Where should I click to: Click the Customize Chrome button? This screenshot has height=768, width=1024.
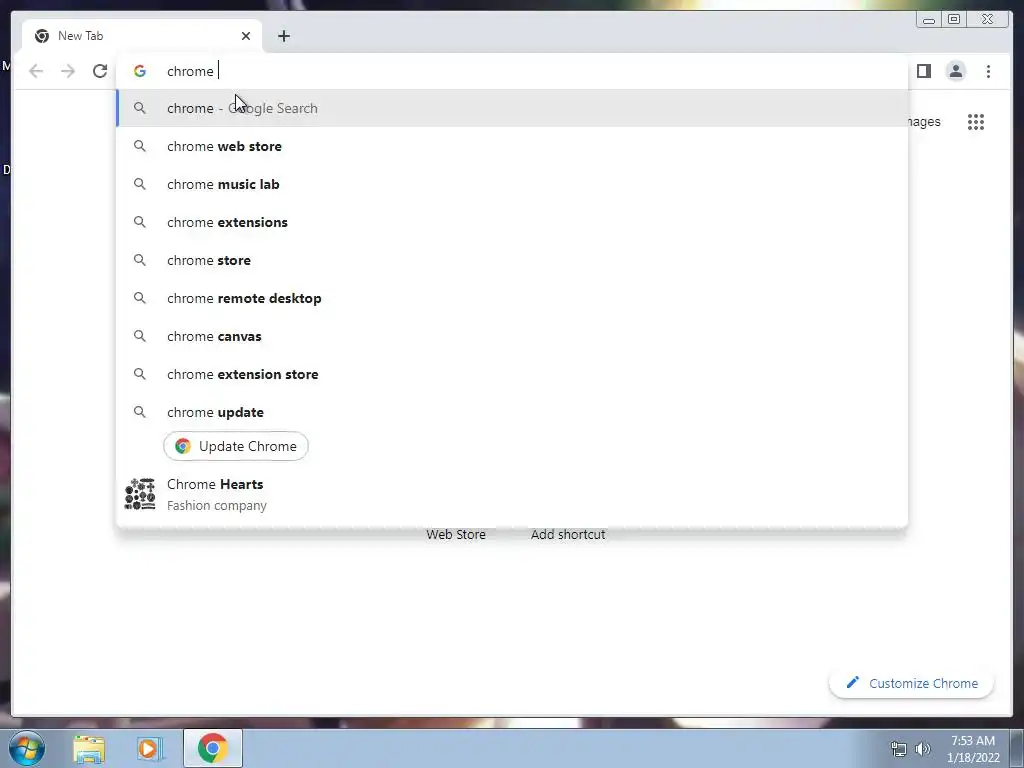pyautogui.click(x=911, y=683)
